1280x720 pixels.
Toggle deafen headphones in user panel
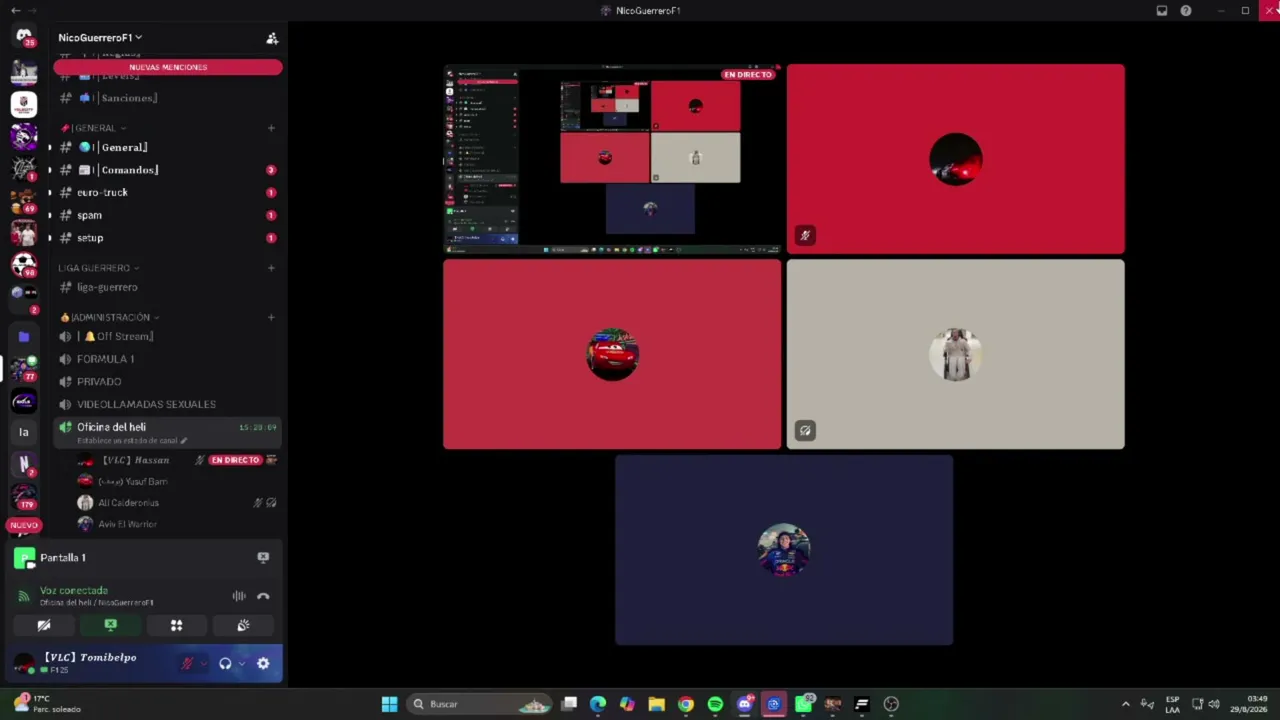pyautogui.click(x=225, y=663)
